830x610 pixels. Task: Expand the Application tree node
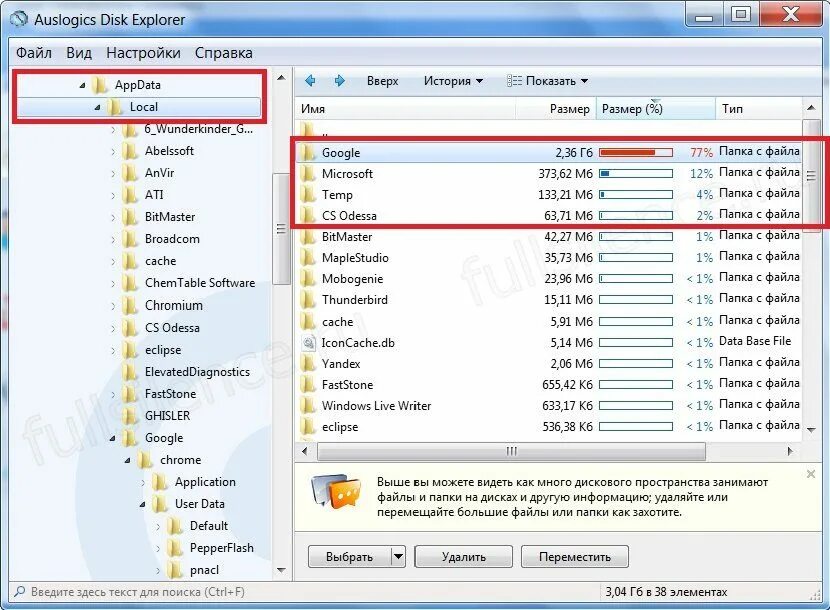143,482
